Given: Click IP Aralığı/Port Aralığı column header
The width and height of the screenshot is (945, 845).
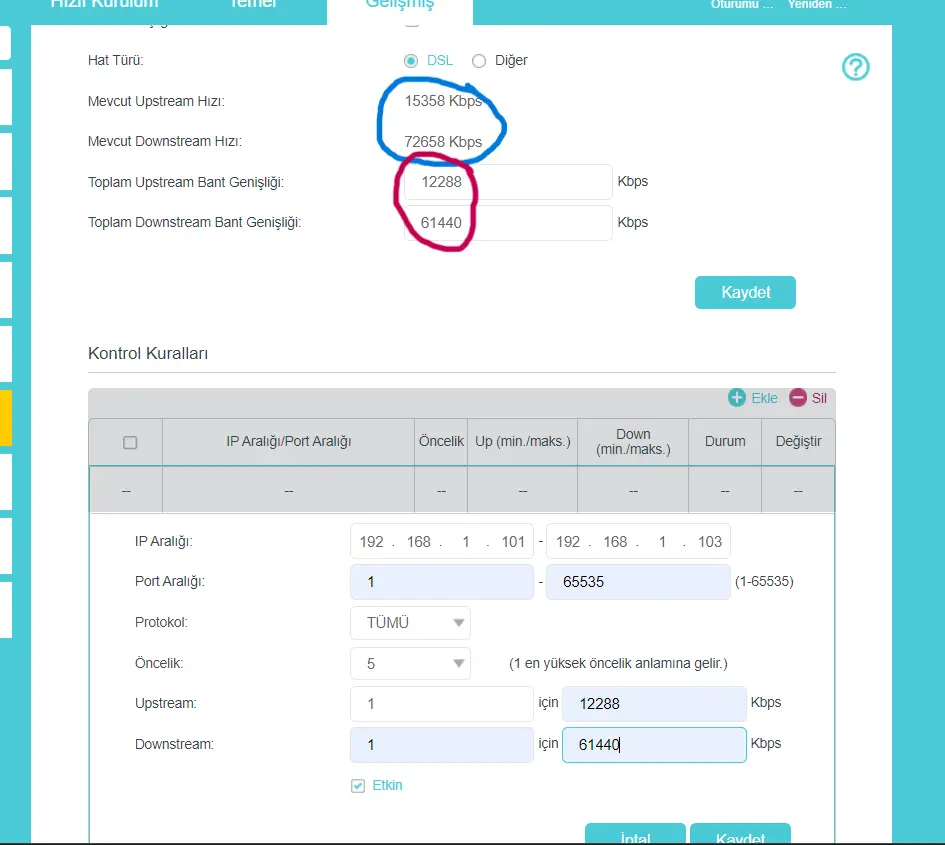Looking at the screenshot, I should coord(289,442).
